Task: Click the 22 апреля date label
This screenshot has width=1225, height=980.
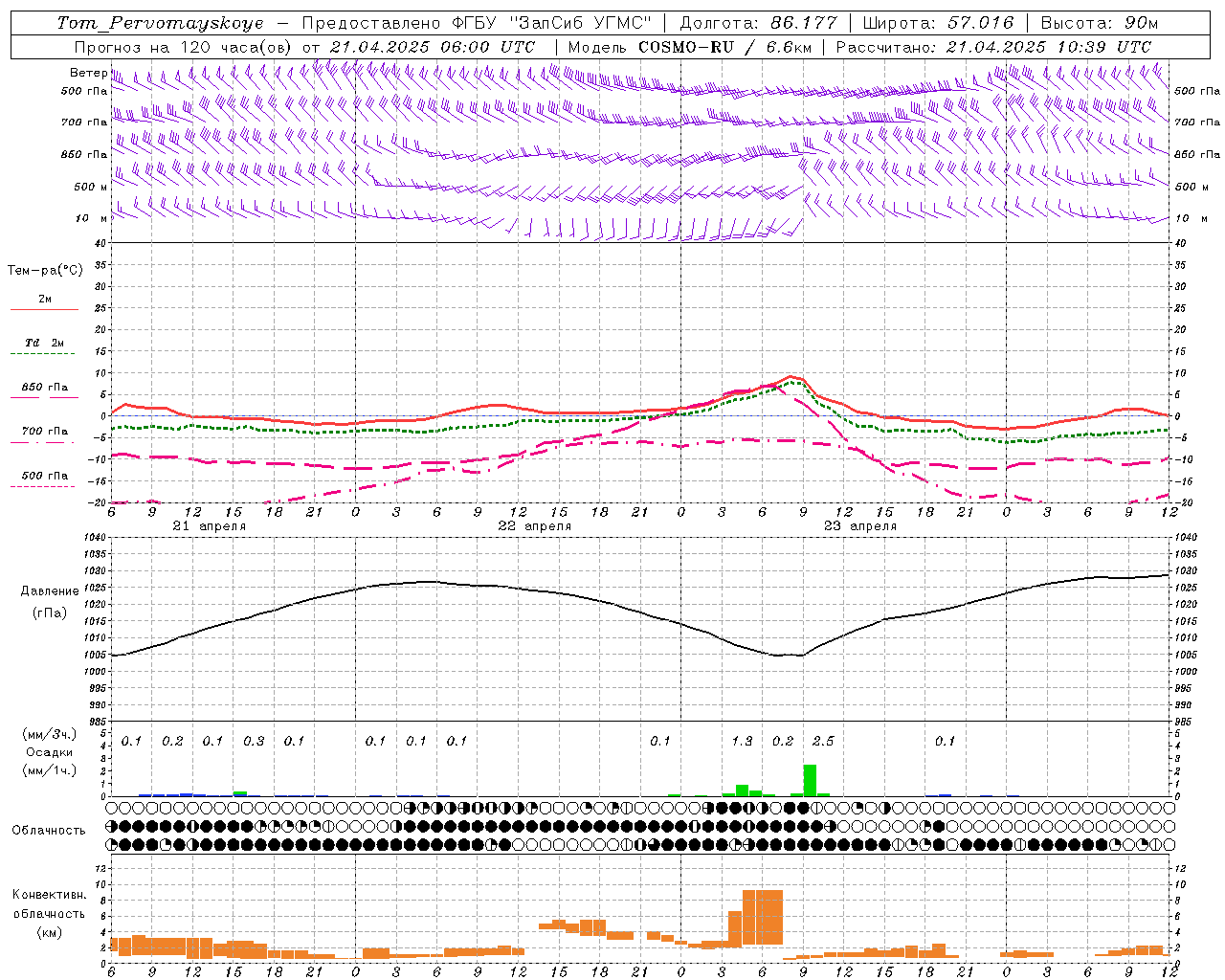Action: [x=534, y=526]
